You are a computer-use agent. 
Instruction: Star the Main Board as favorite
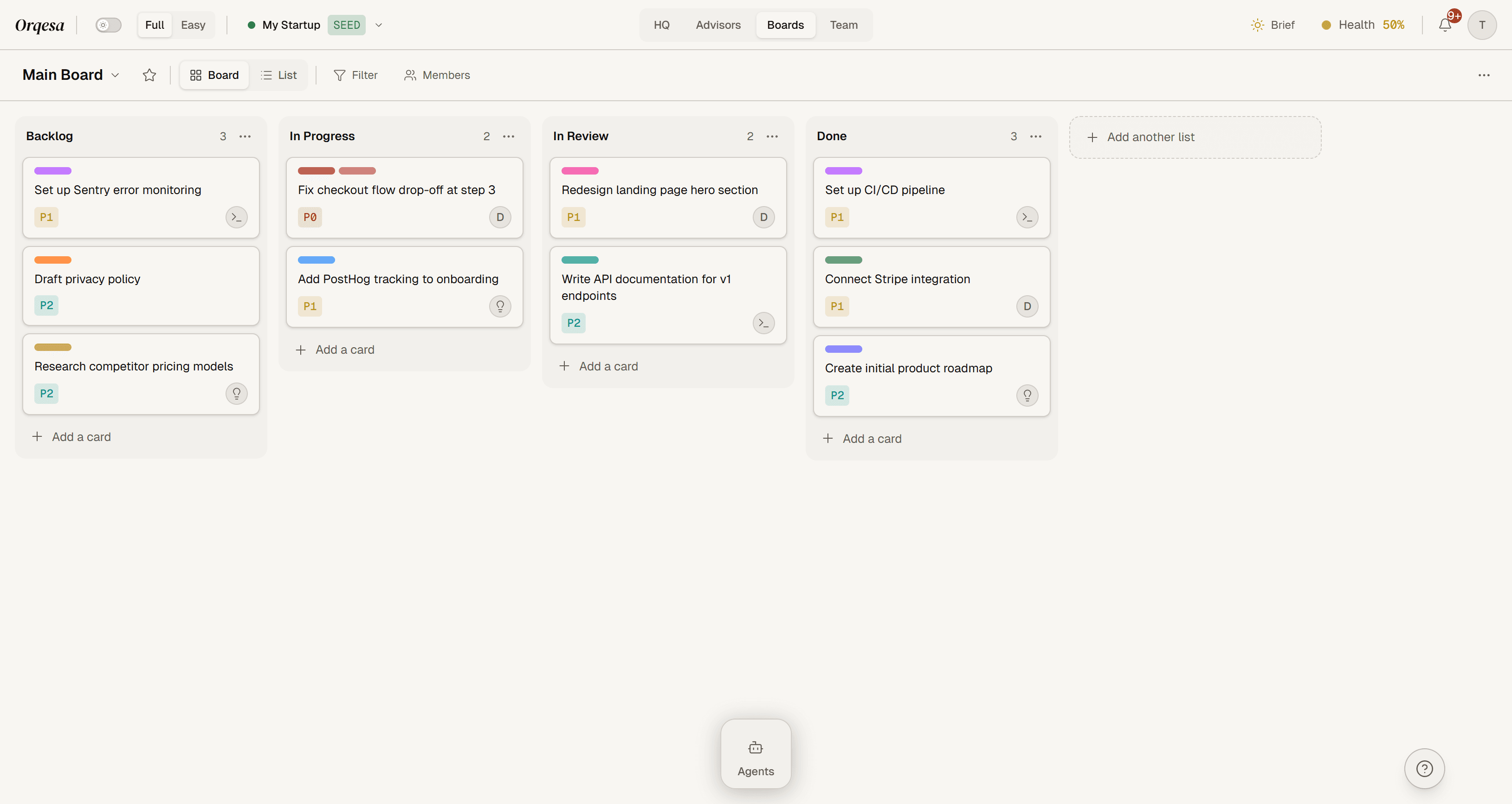(x=149, y=75)
